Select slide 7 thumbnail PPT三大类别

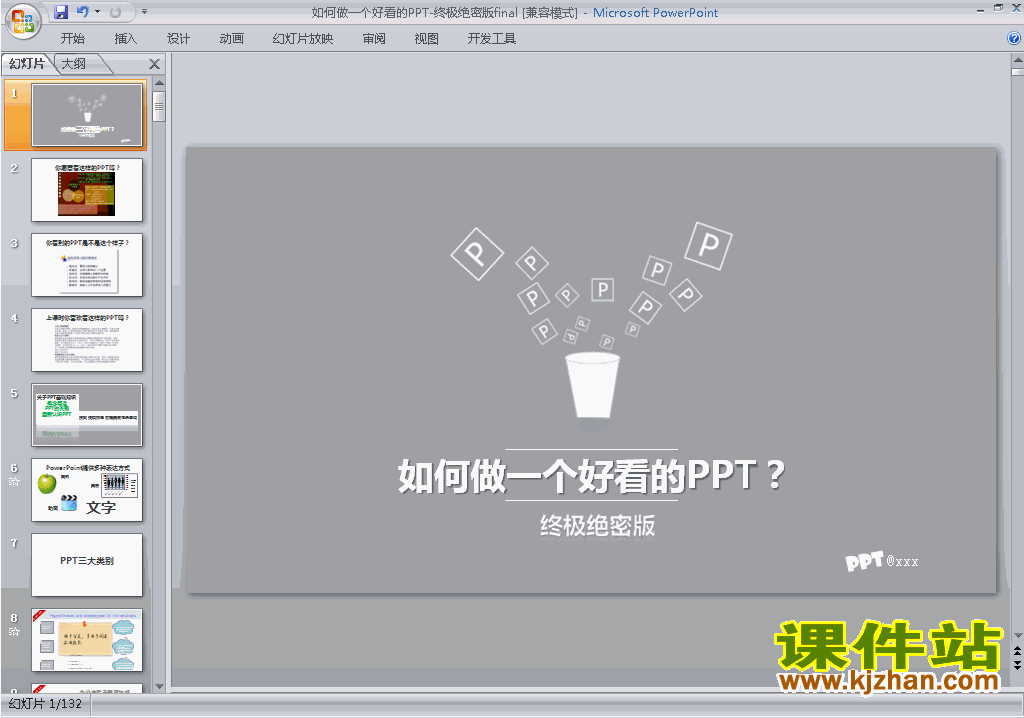87,565
